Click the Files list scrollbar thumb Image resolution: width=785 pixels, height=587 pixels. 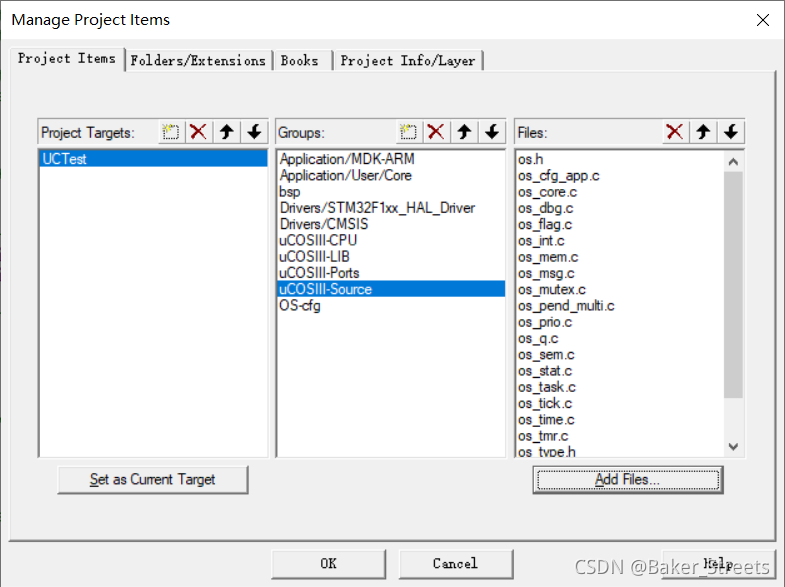733,284
